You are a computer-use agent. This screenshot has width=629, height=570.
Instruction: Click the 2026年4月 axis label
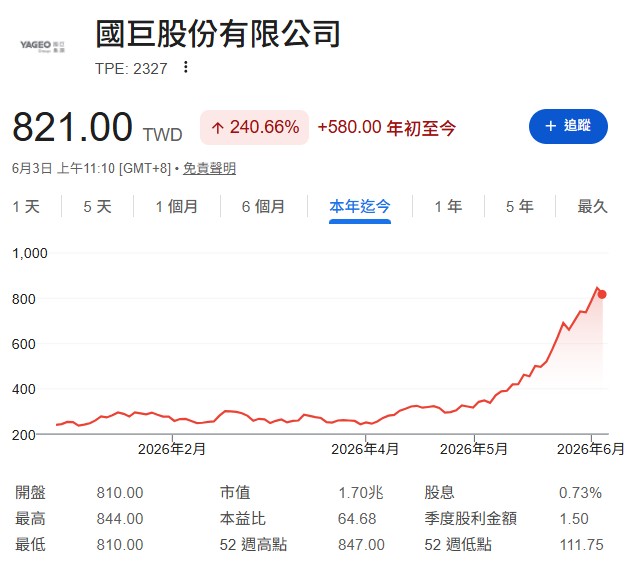[x=365, y=449]
